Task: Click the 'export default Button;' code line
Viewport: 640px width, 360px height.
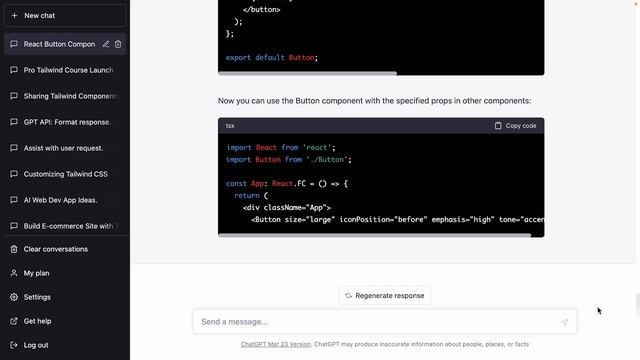Action: click(272, 58)
